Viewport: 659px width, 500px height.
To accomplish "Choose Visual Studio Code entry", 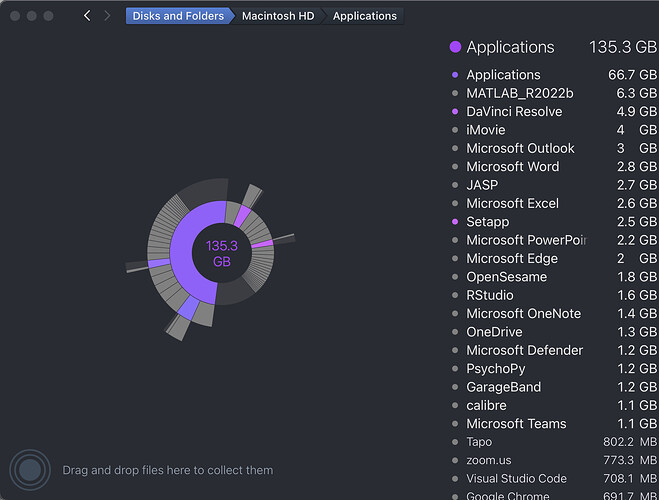I will coord(516,479).
